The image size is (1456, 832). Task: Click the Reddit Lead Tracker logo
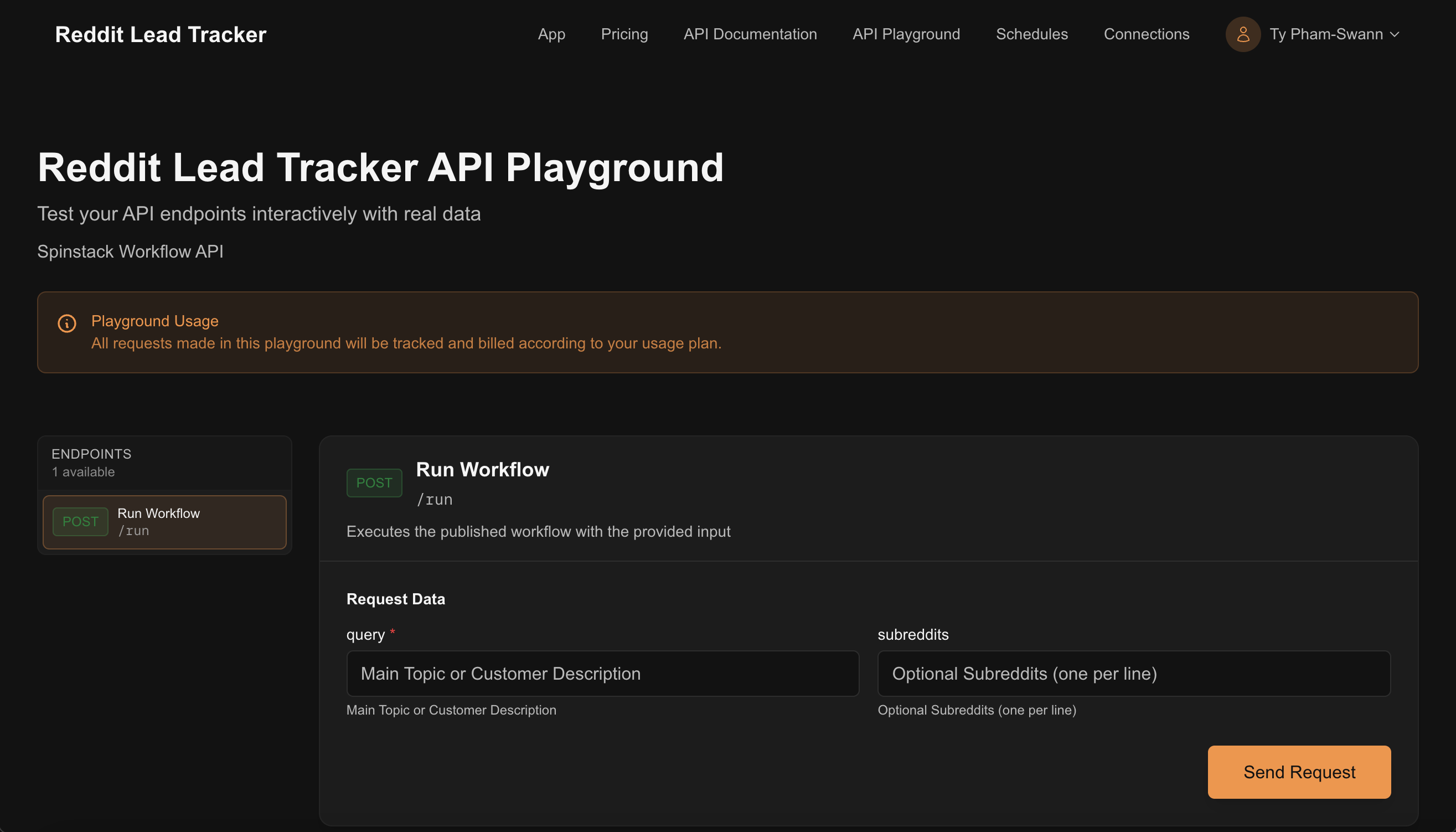pos(160,34)
